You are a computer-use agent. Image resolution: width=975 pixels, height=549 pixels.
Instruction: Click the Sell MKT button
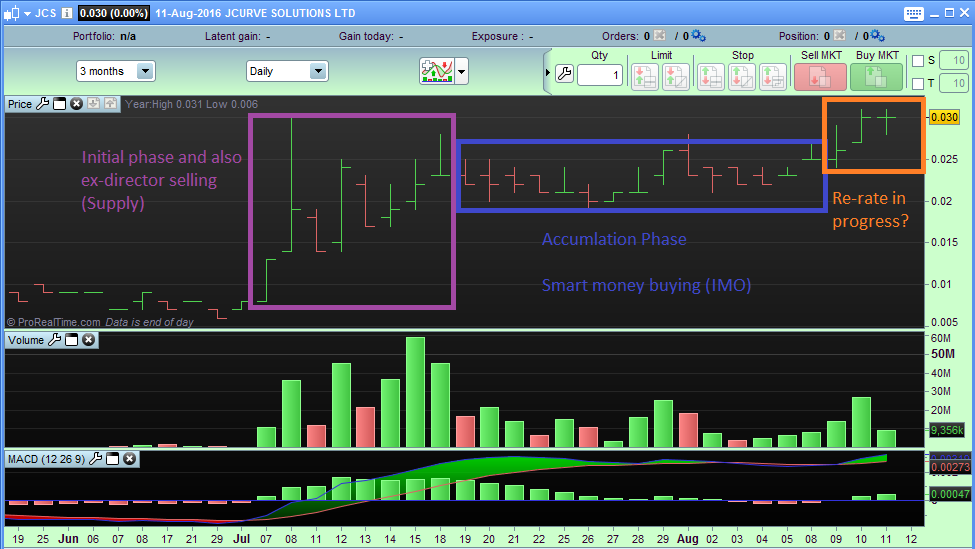tap(820, 77)
